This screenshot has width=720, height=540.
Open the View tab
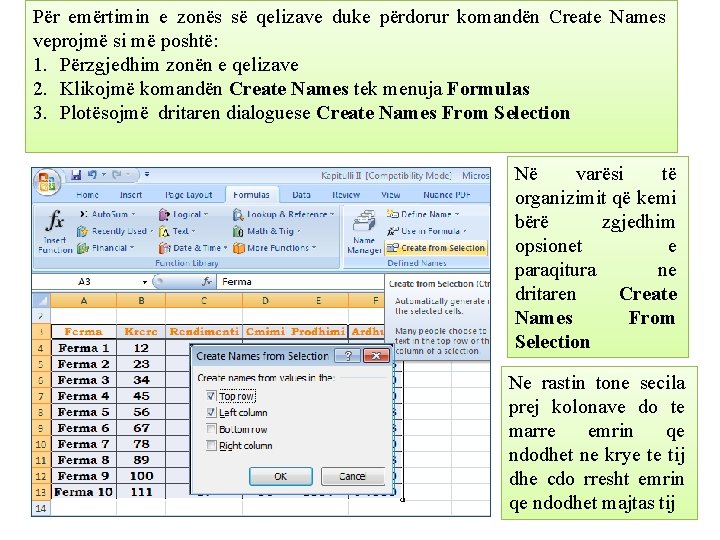click(x=391, y=195)
